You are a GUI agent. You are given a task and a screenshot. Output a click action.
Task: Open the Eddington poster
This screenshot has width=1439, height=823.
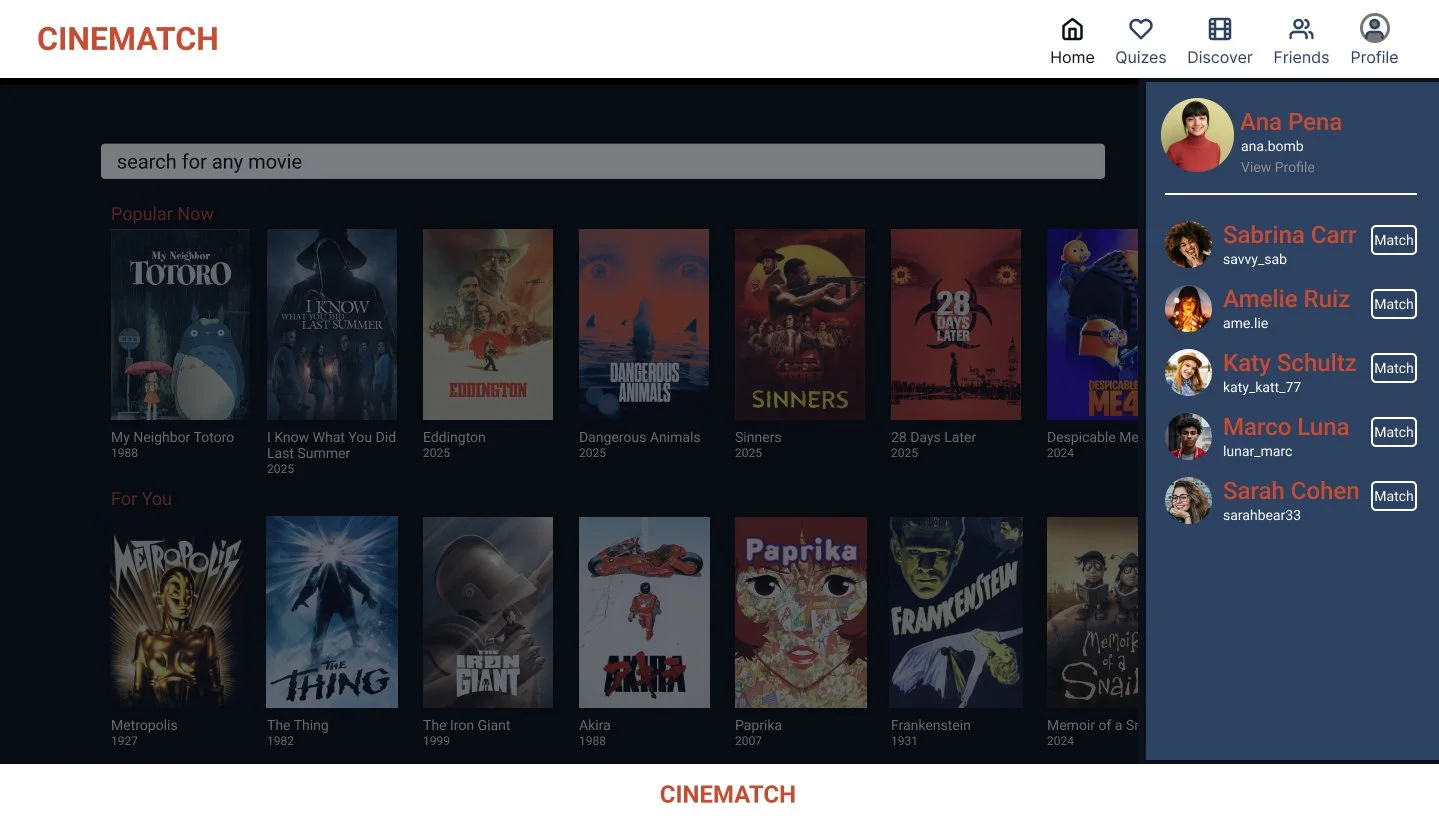point(488,324)
